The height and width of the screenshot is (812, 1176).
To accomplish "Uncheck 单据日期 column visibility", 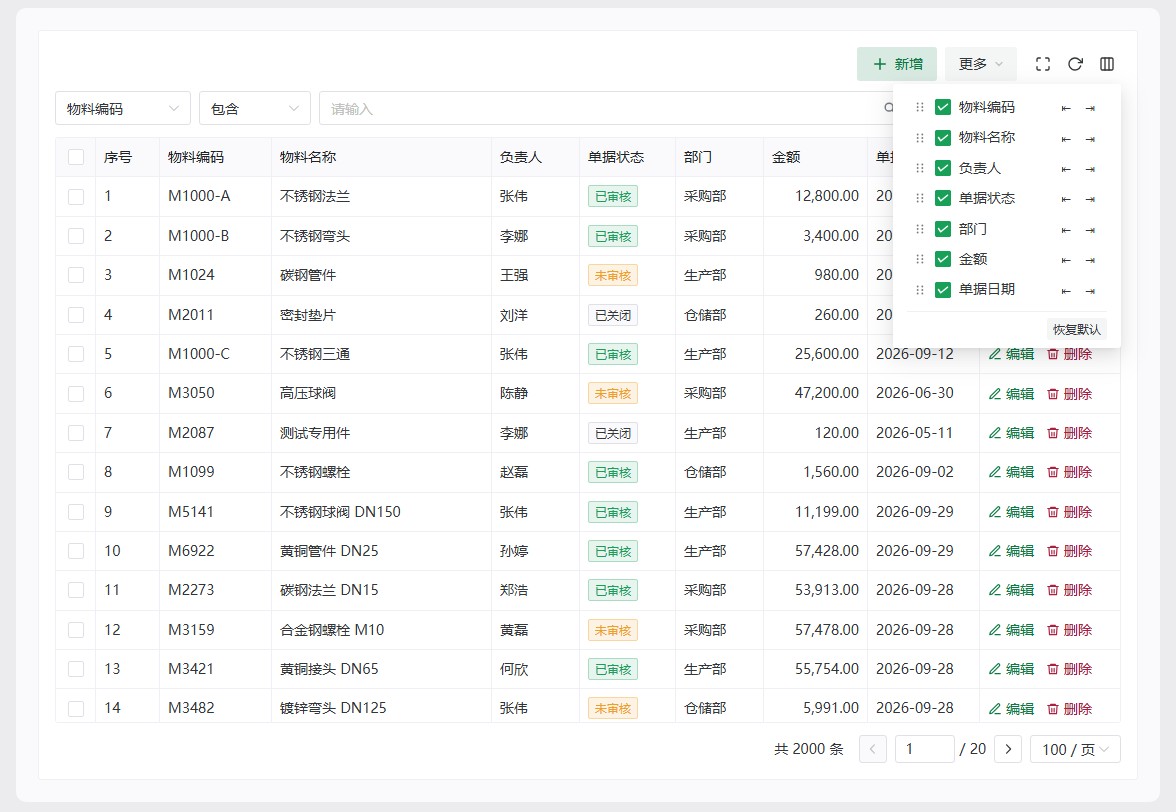I will click(x=943, y=289).
